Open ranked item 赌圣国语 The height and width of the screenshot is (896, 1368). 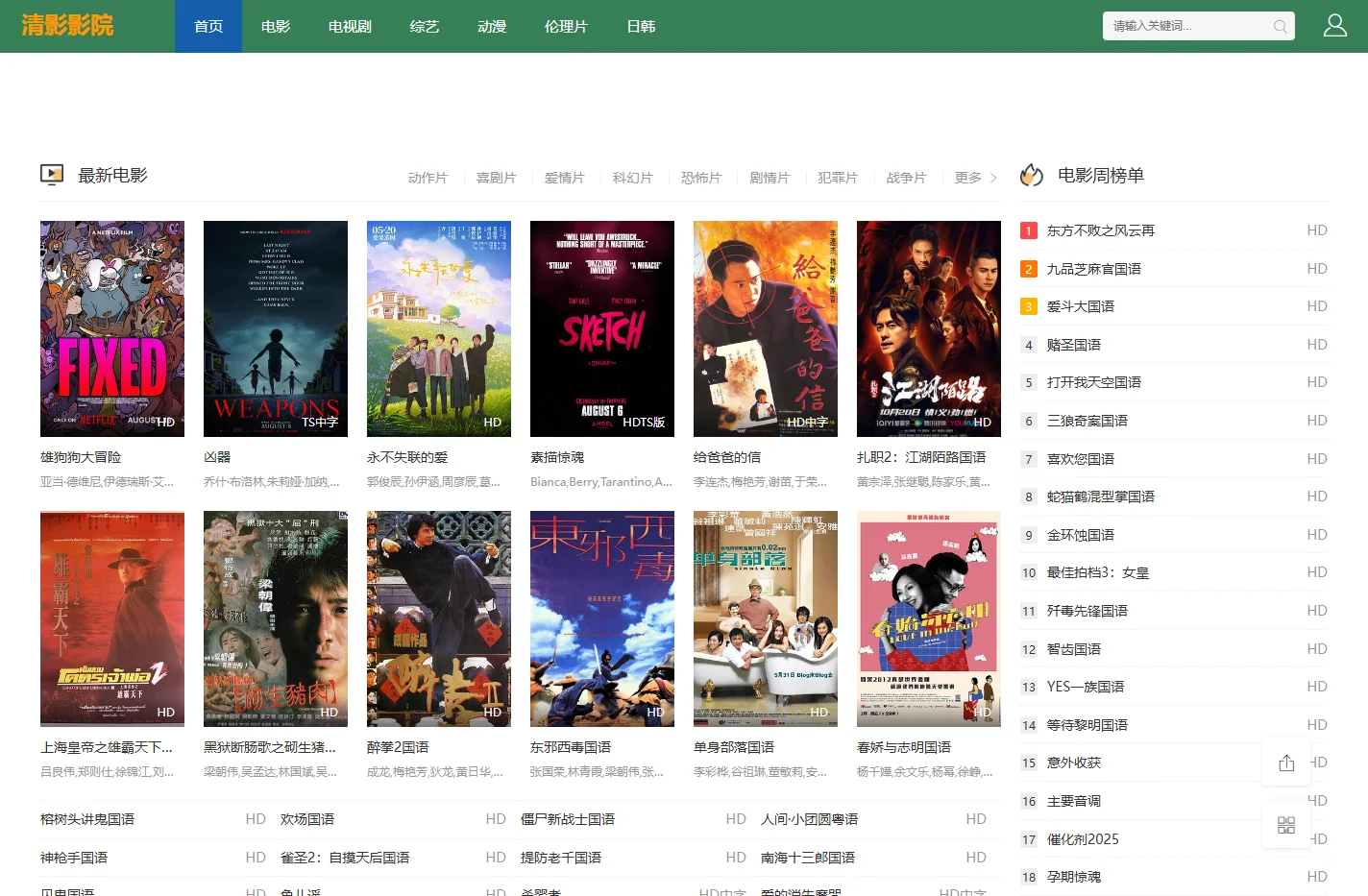[1074, 345]
